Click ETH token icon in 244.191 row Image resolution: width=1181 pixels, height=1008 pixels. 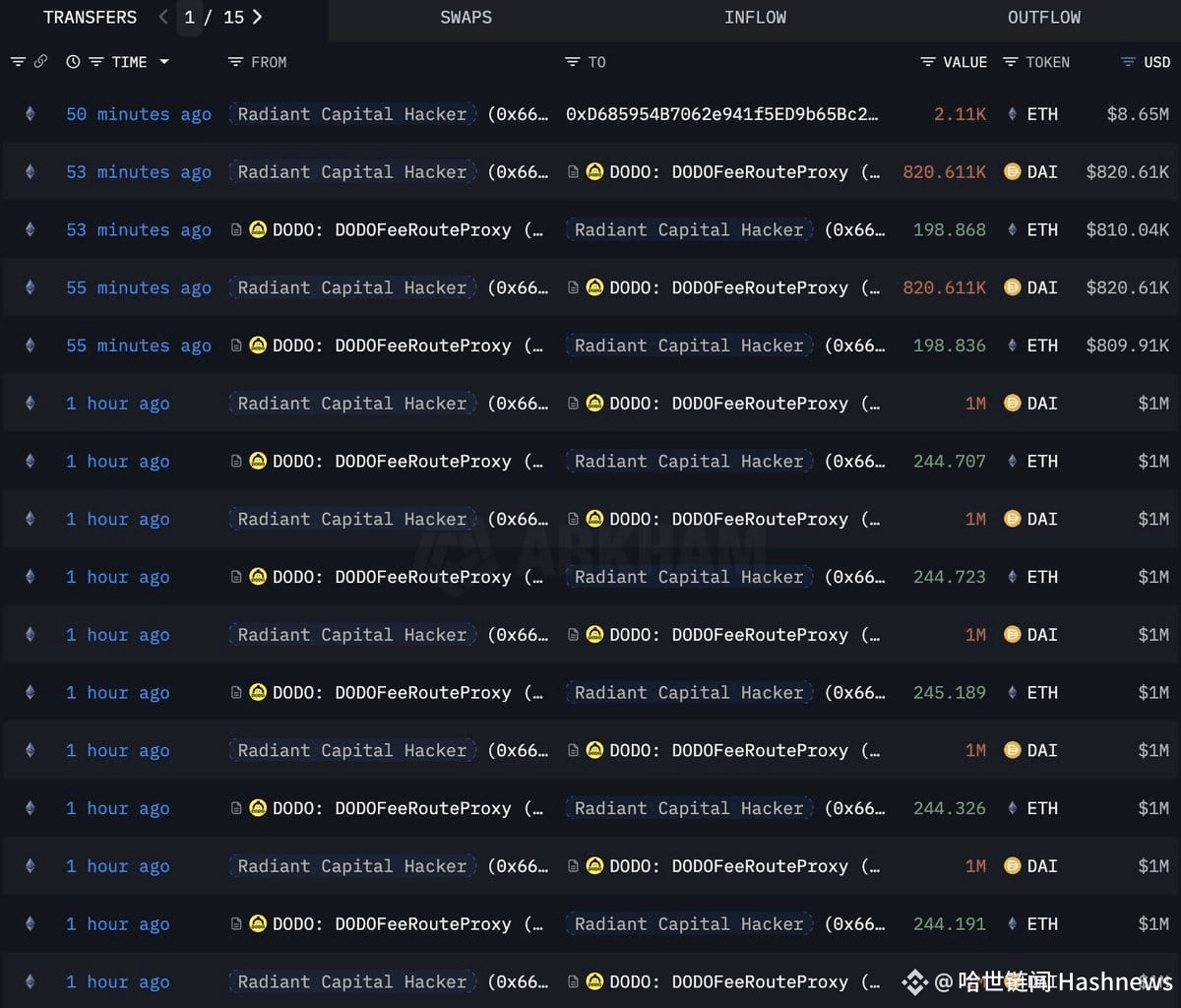coord(1012,924)
